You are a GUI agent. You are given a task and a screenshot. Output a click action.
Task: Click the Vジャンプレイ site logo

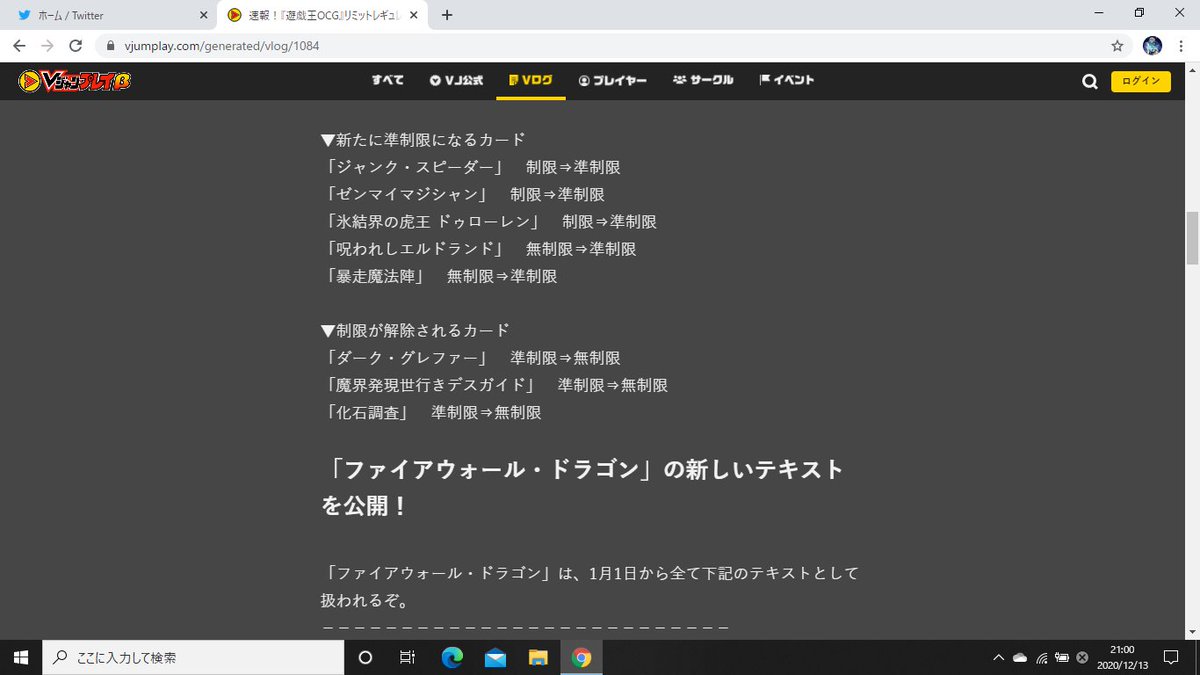coord(75,81)
